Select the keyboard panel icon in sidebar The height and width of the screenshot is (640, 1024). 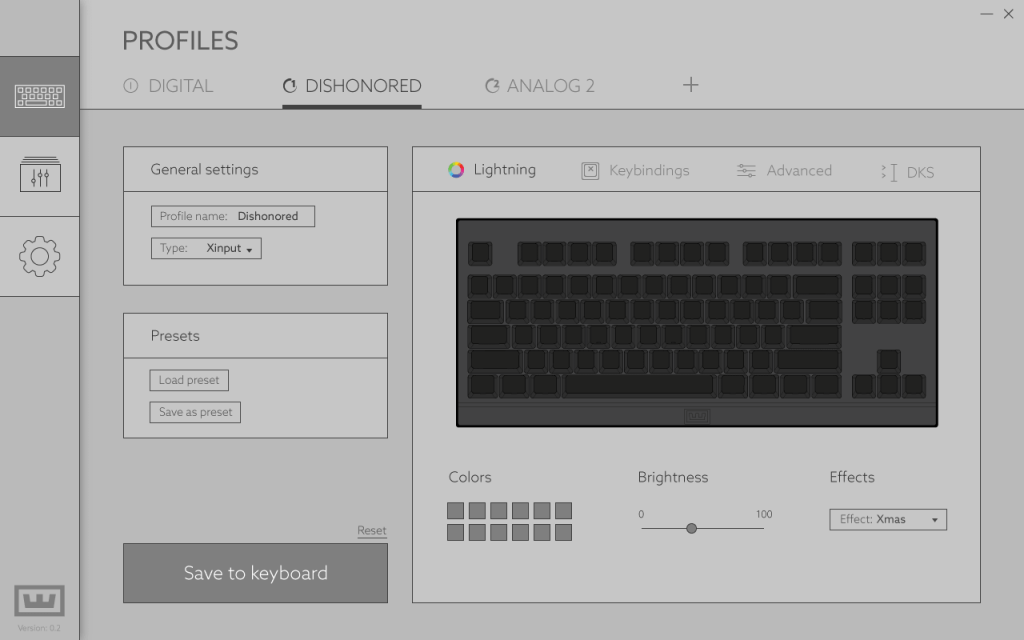tap(40, 95)
